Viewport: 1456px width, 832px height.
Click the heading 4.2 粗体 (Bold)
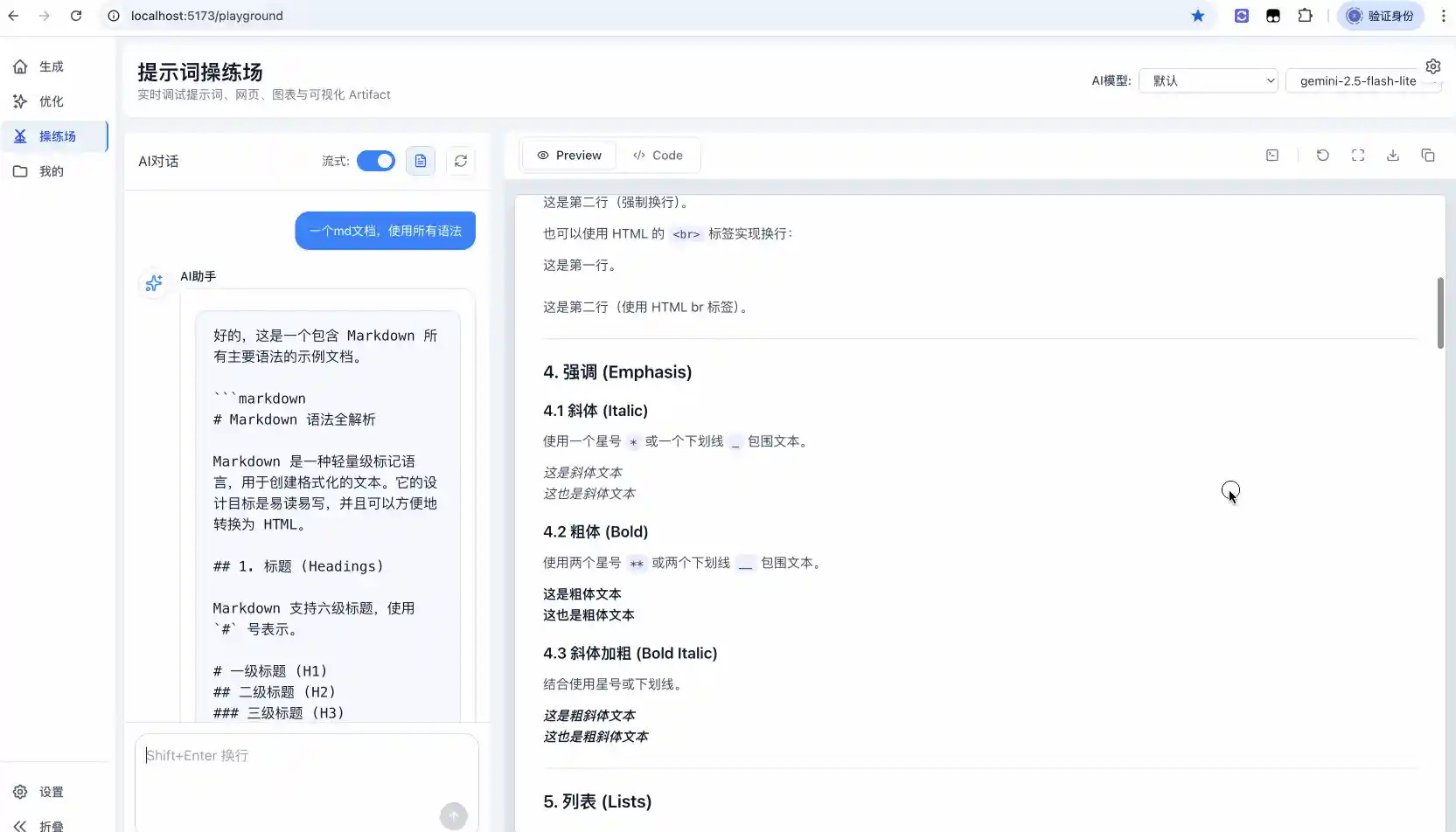[x=596, y=532]
